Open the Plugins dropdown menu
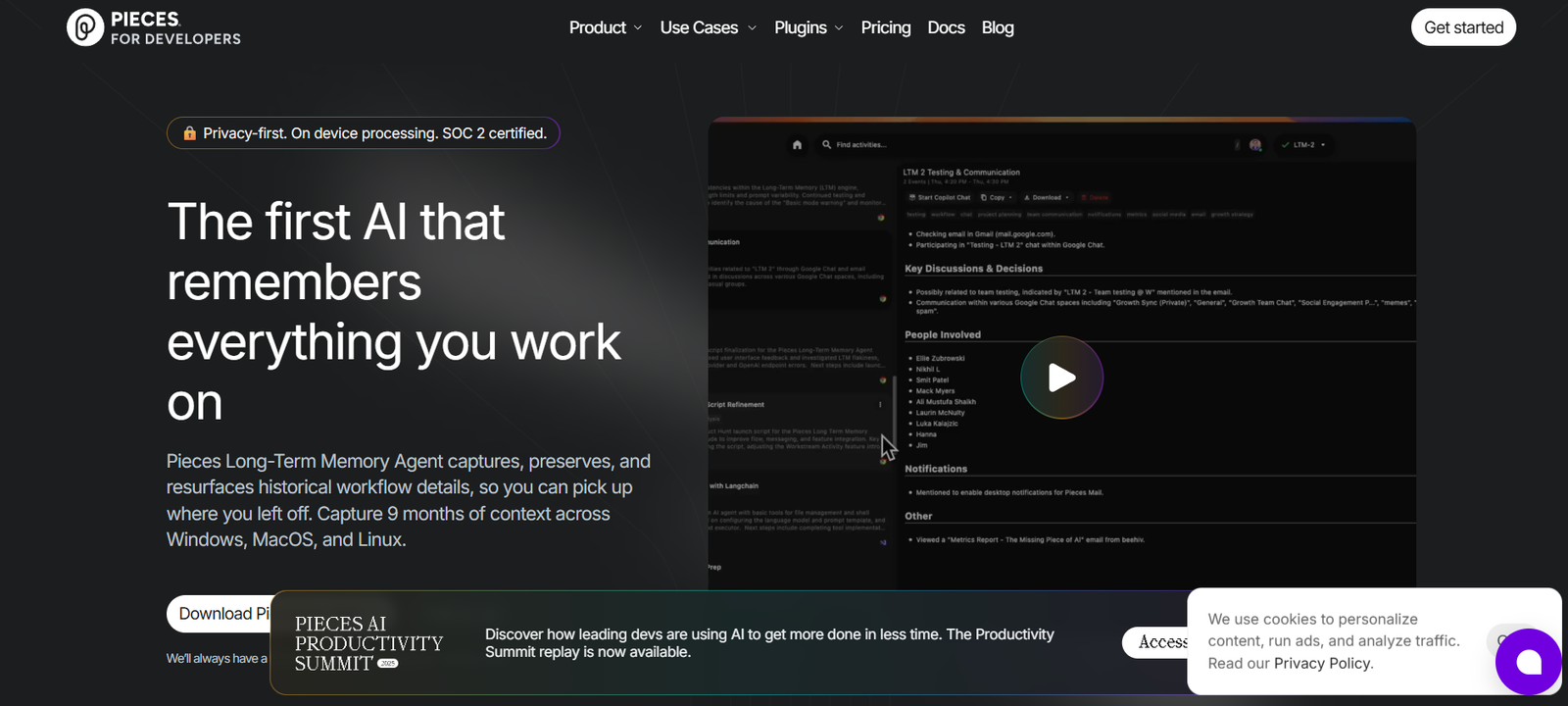 (808, 27)
